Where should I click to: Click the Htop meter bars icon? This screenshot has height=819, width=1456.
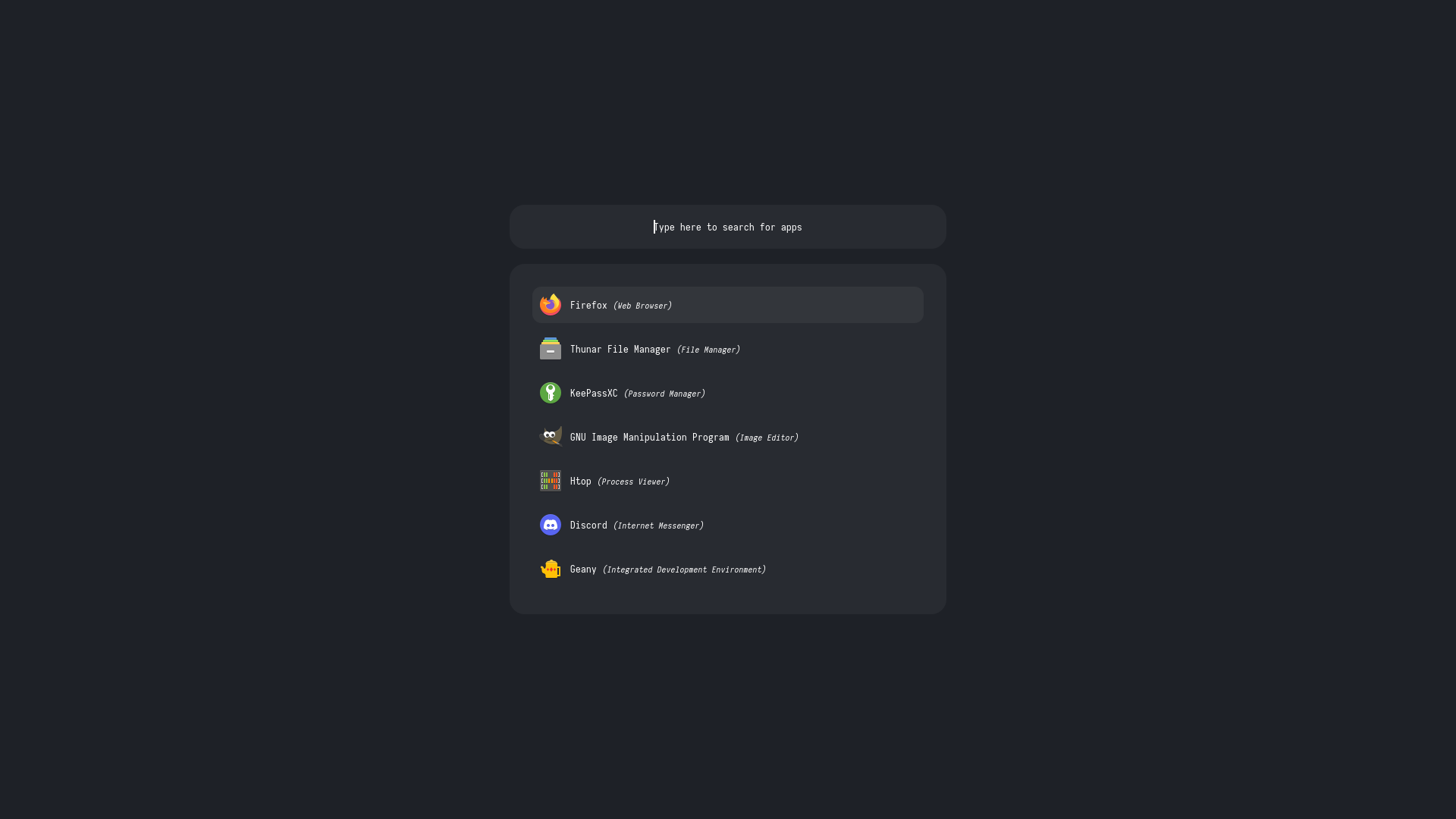point(551,481)
